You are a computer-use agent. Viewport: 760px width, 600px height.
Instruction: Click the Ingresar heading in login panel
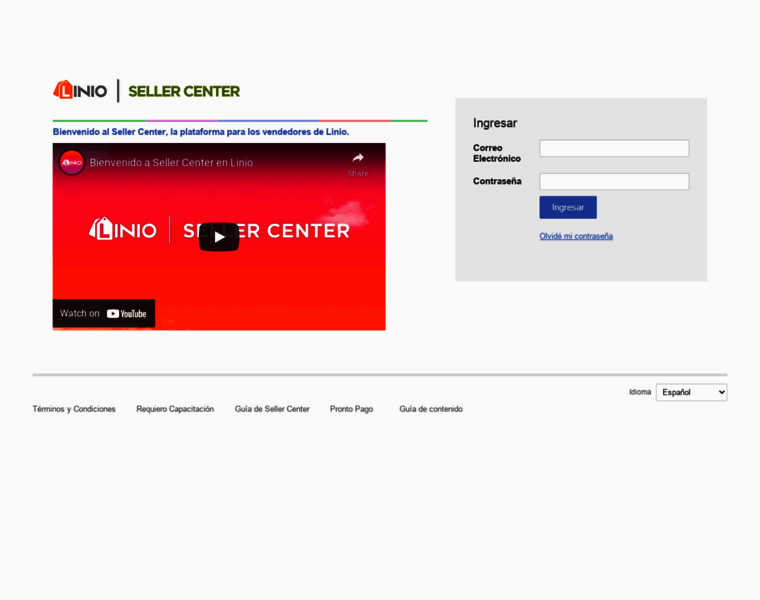click(x=495, y=123)
